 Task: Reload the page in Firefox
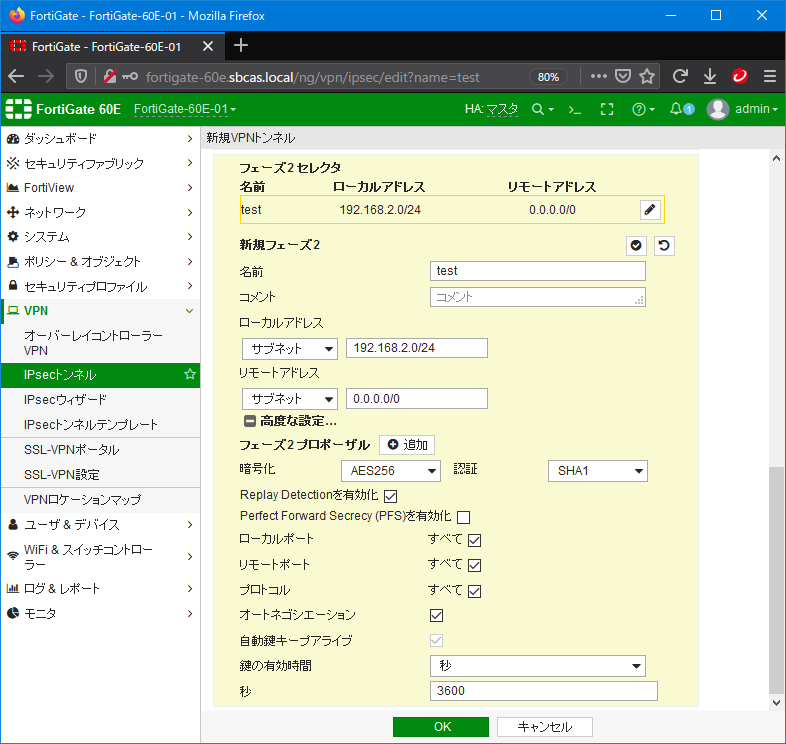coord(680,76)
